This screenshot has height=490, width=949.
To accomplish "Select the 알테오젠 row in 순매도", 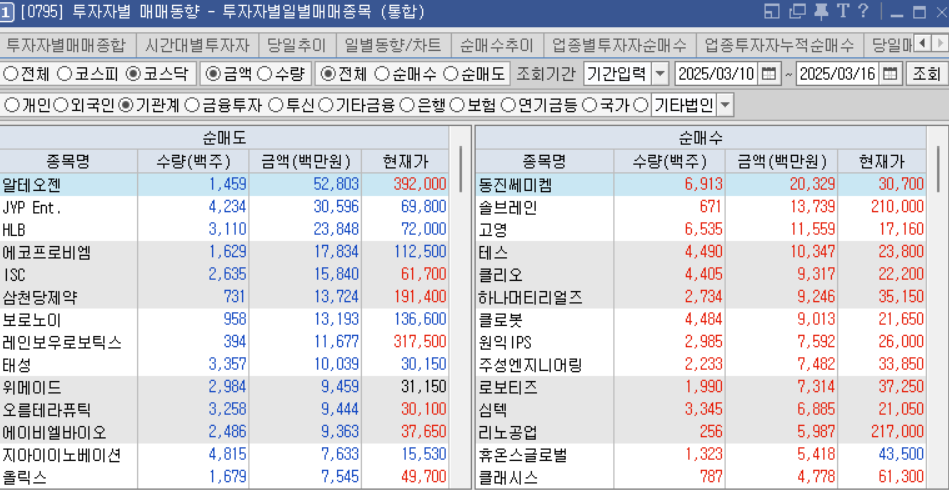I will pos(224,185).
